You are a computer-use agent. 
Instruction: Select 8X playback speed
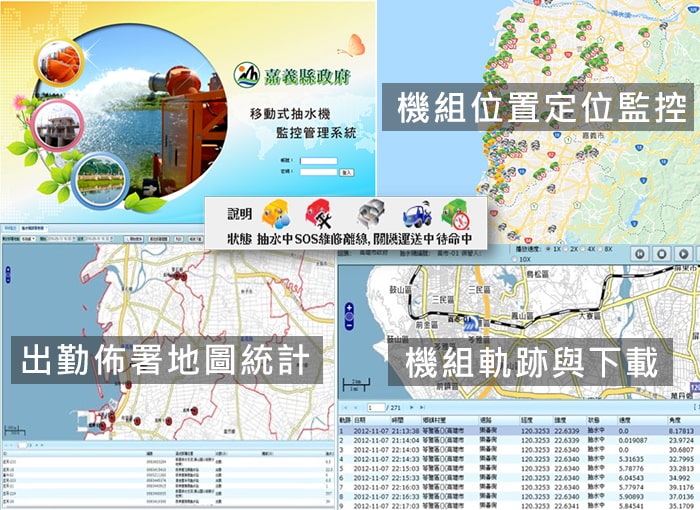601,249
